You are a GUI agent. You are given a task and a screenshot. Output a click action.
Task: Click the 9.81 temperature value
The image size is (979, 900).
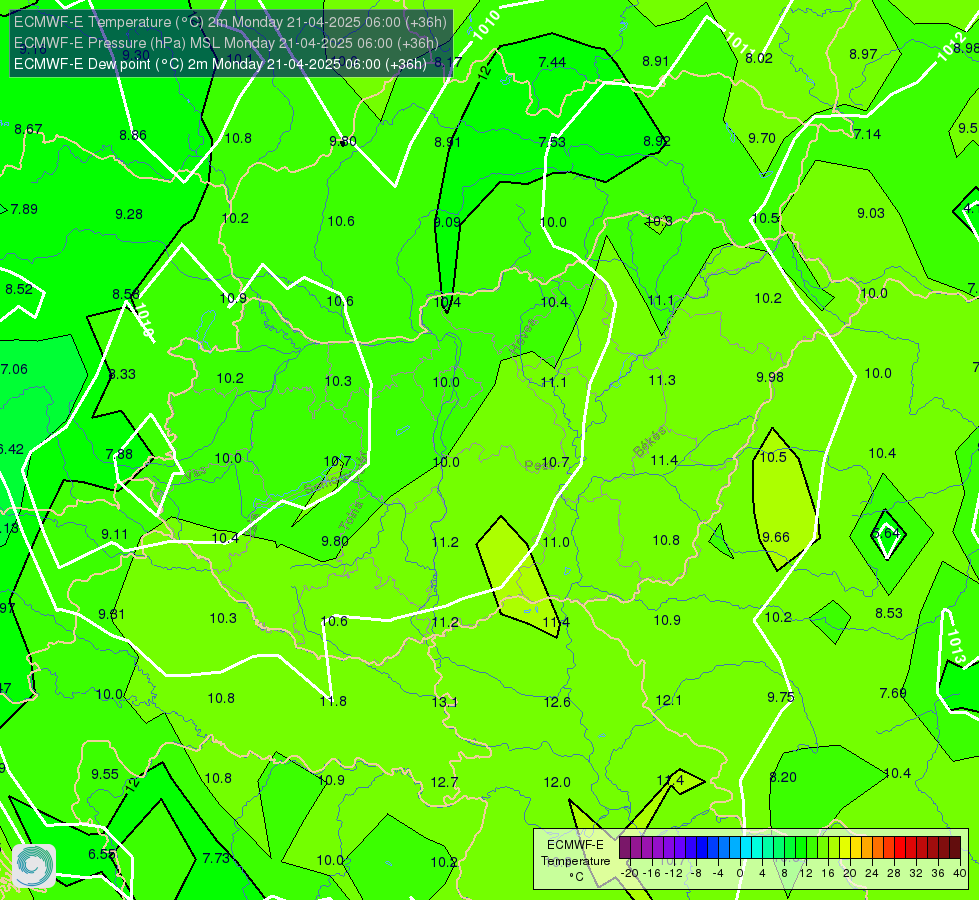pyautogui.click(x=111, y=614)
